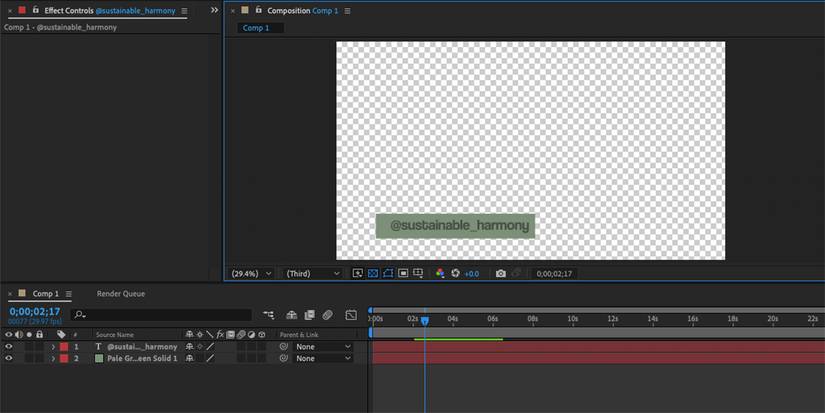Hide the Pale Green Solid 1 layer
This screenshot has height=413, width=825.
(8, 358)
